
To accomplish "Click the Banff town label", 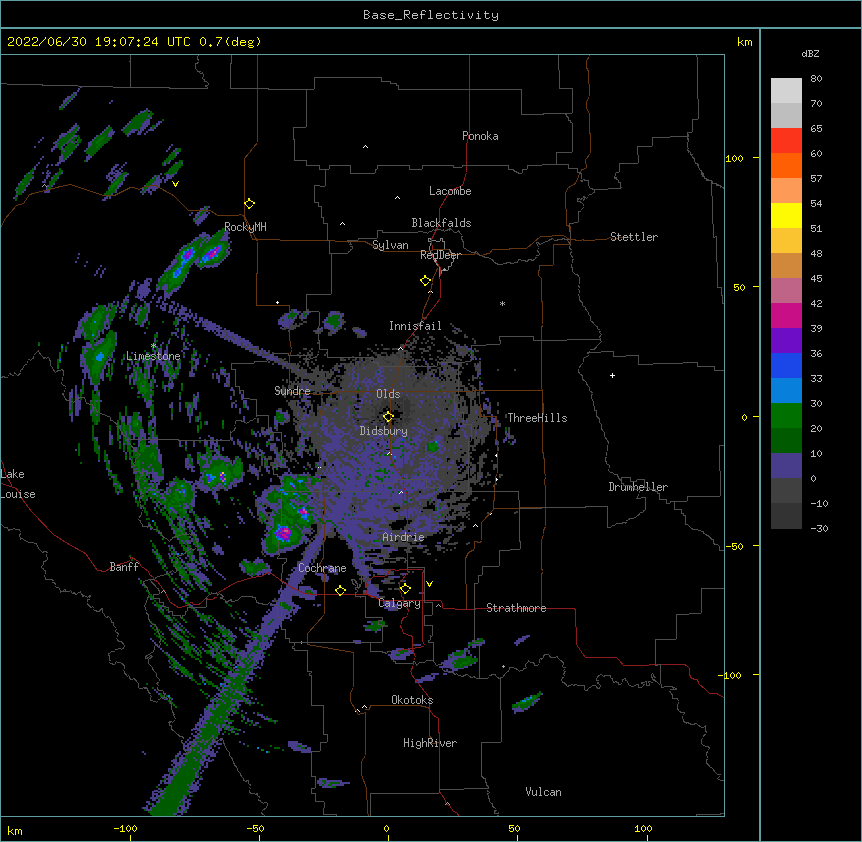I will (124, 567).
